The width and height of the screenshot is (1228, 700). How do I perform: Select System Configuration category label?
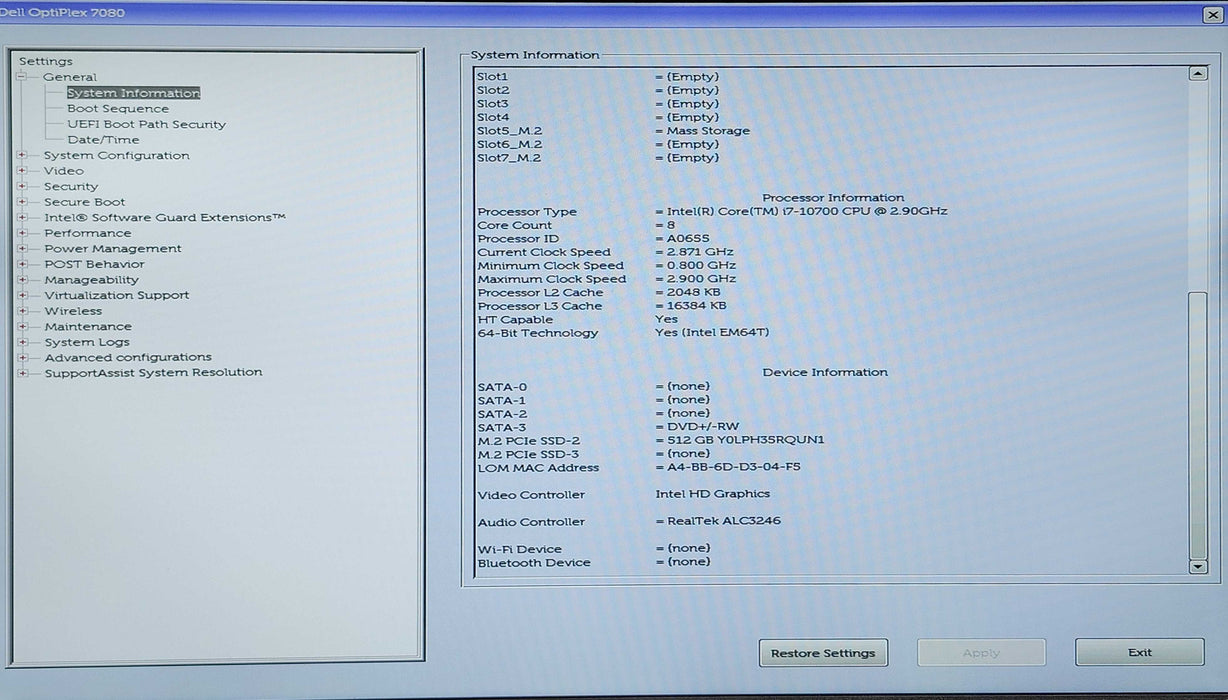click(117, 155)
